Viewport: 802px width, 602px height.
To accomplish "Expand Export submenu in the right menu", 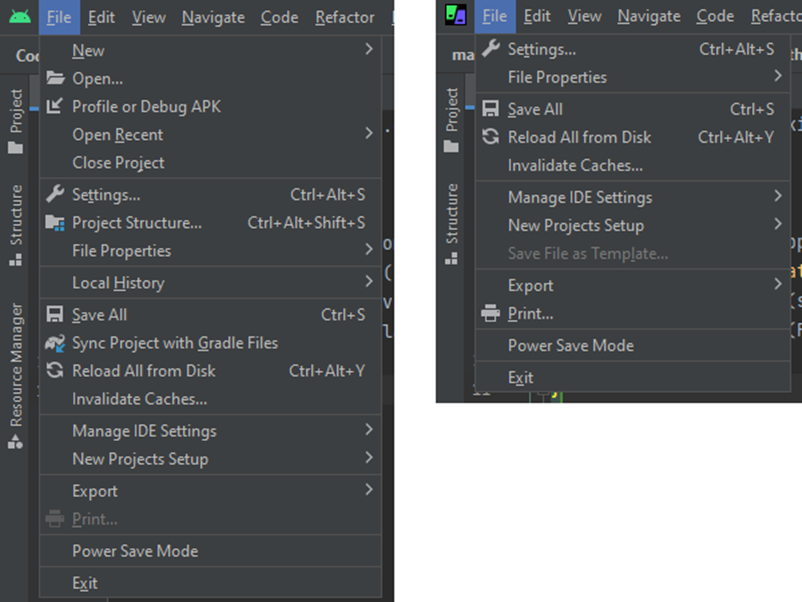I will [777, 285].
